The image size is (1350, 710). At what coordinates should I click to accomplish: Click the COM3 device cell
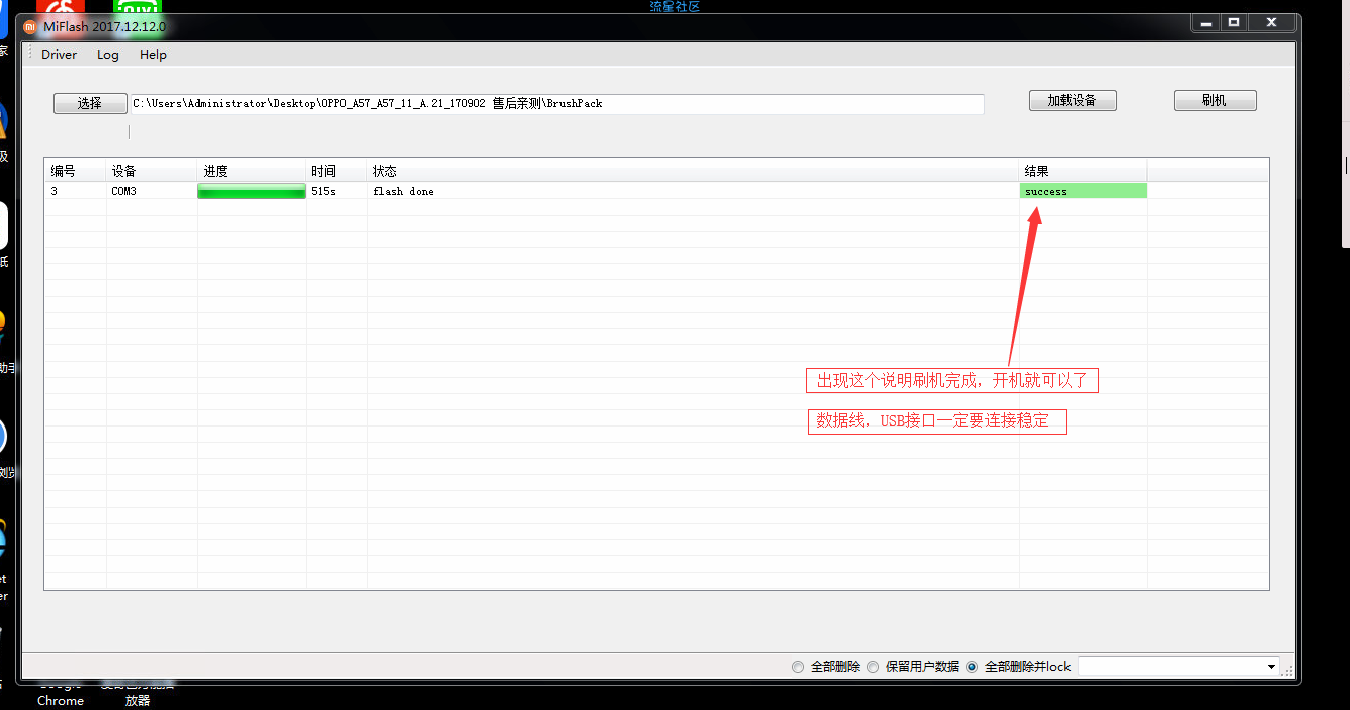(x=152, y=191)
